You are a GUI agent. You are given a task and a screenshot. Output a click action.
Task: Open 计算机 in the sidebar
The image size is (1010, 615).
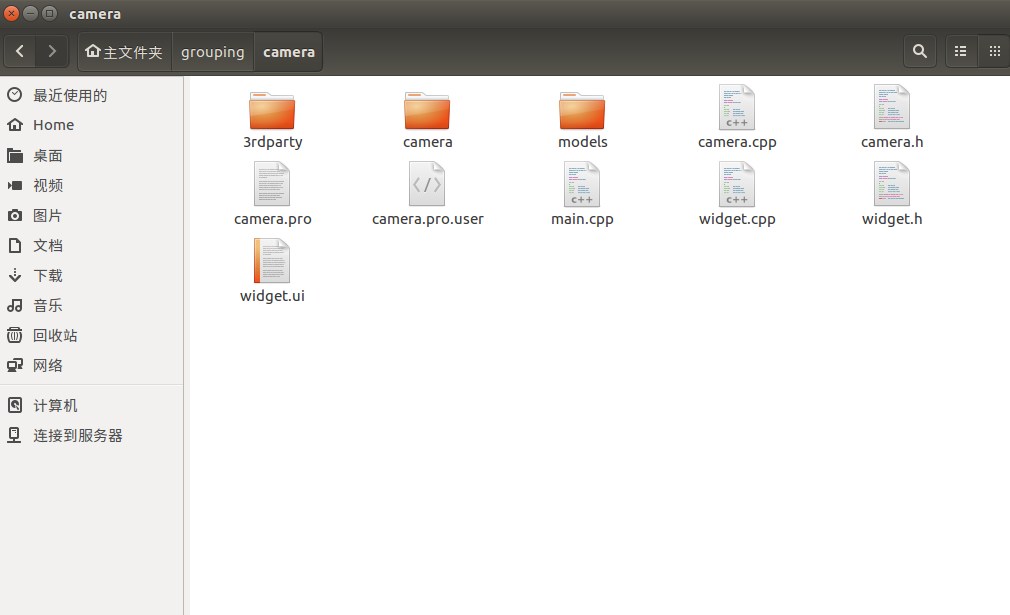pyautogui.click(x=91, y=406)
